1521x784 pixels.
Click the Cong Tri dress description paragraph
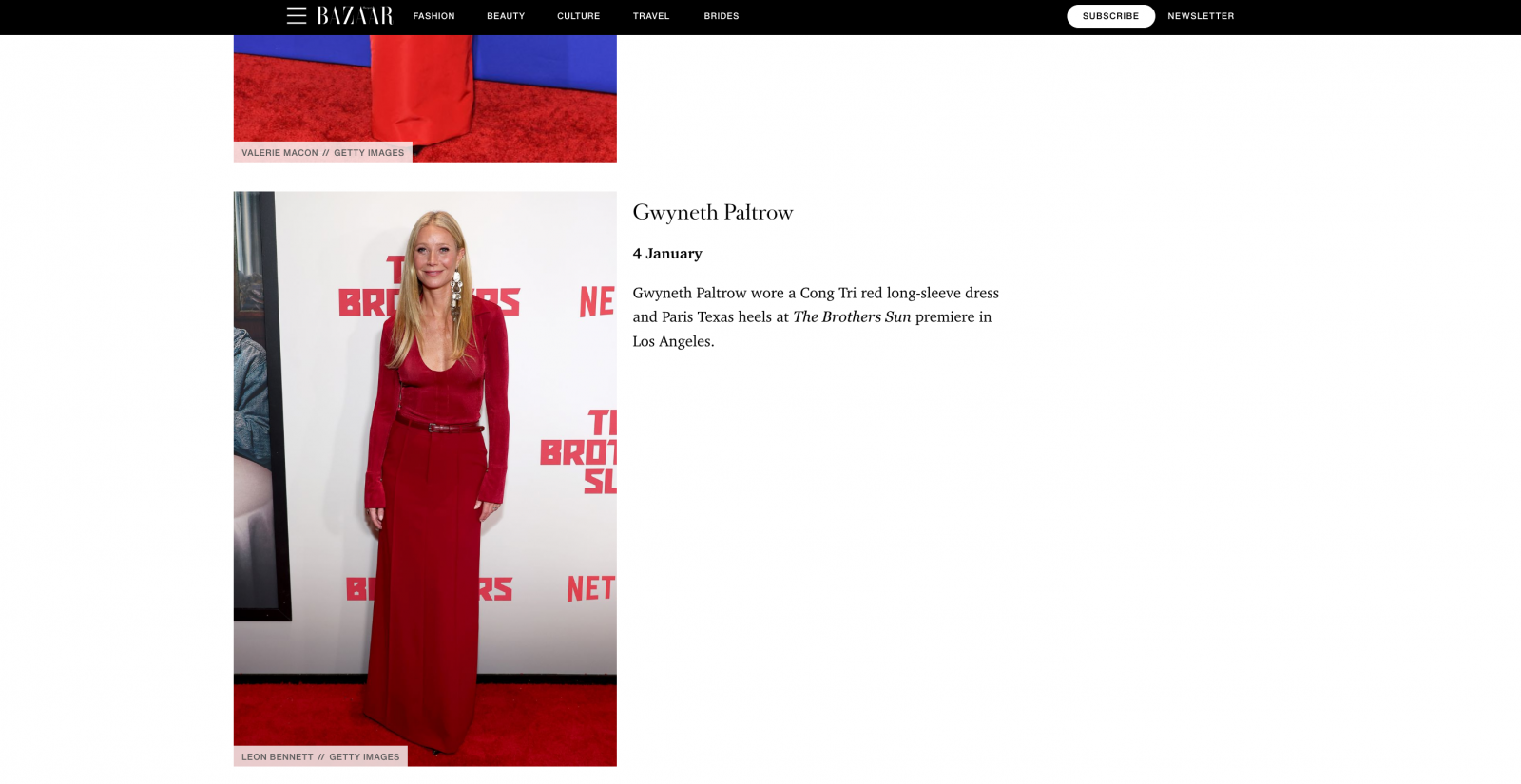pyautogui.click(x=817, y=316)
